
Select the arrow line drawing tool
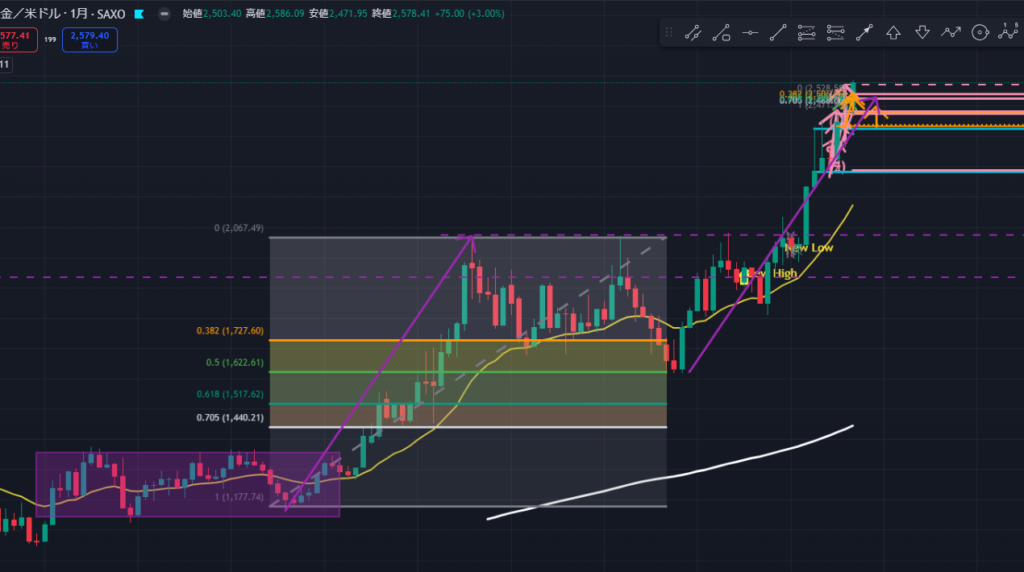pyautogui.click(x=865, y=33)
